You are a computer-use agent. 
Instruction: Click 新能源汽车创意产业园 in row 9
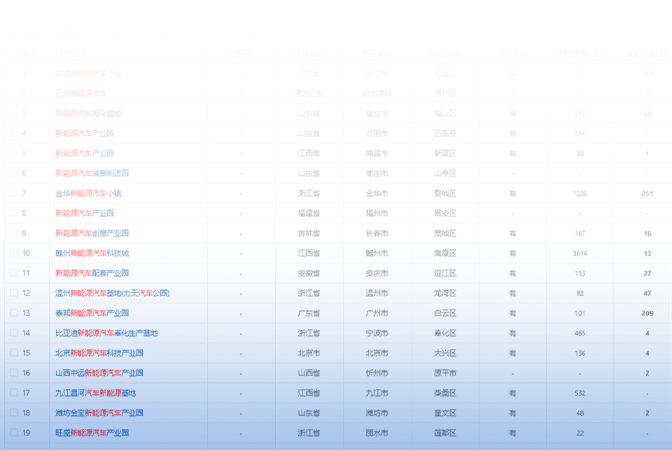point(92,233)
